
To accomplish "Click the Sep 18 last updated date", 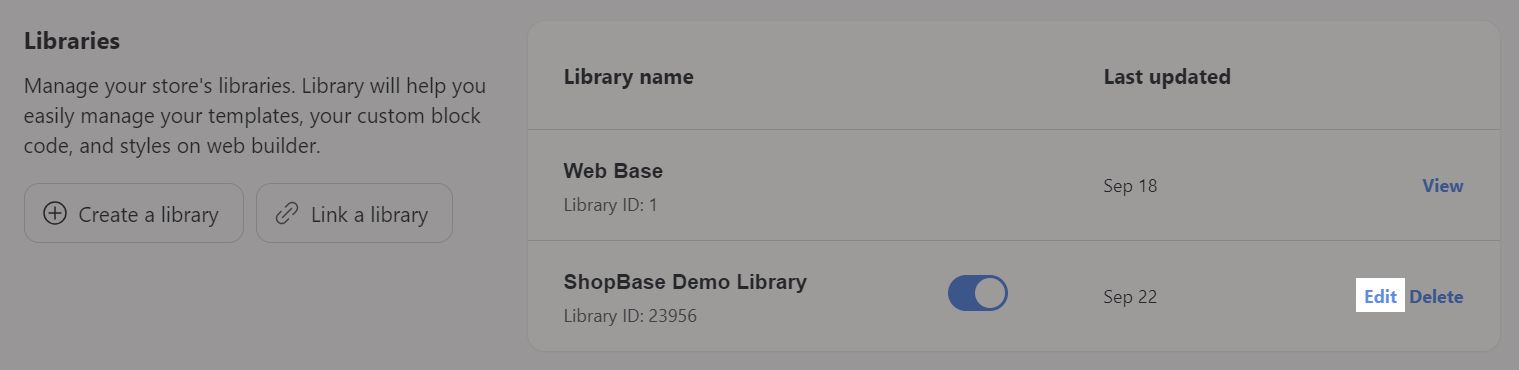I will [x=1130, y=186].
